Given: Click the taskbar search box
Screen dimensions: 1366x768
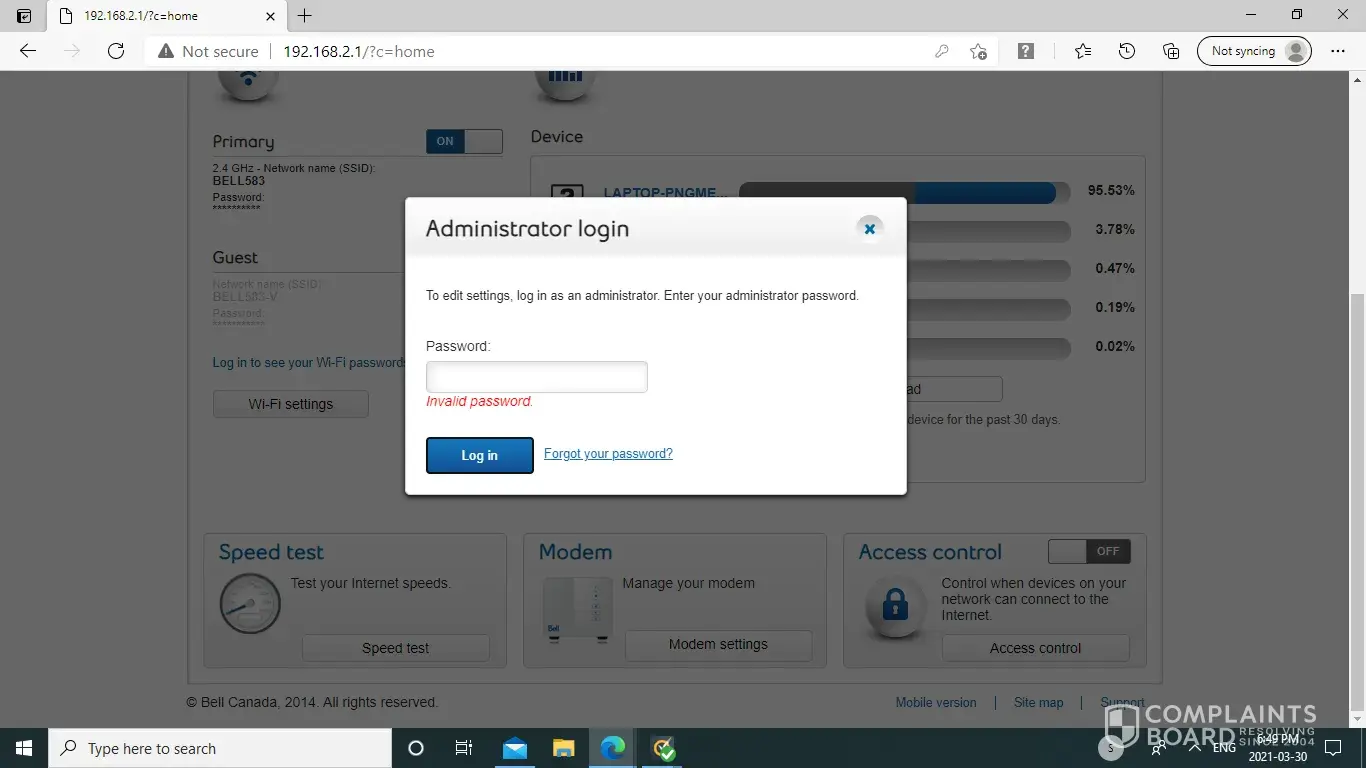Looking at the screenshot, I should pos(220,748).
